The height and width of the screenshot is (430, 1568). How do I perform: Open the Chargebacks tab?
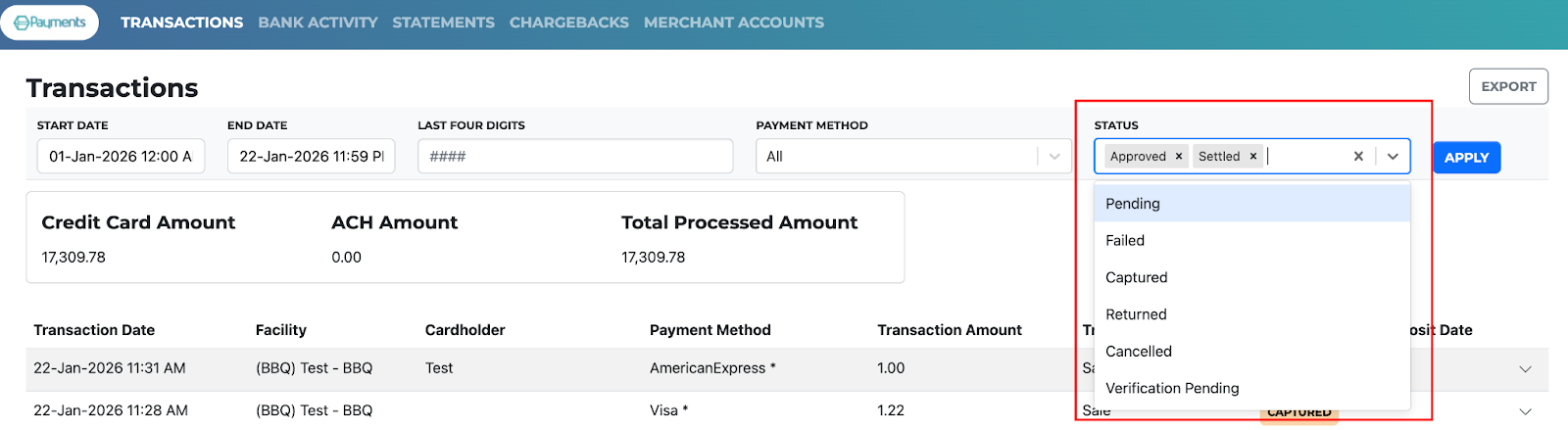pos(568,23)
